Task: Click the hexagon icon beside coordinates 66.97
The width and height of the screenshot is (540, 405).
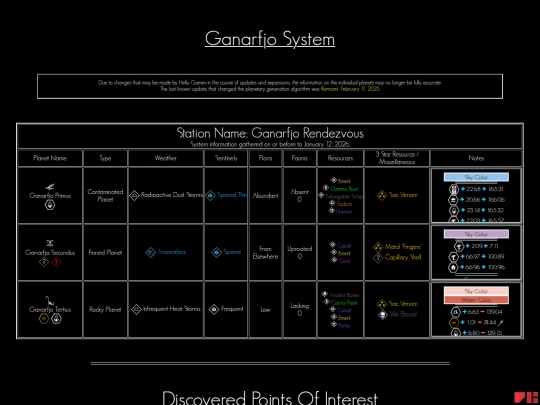Action: click(x=453, y=257)
